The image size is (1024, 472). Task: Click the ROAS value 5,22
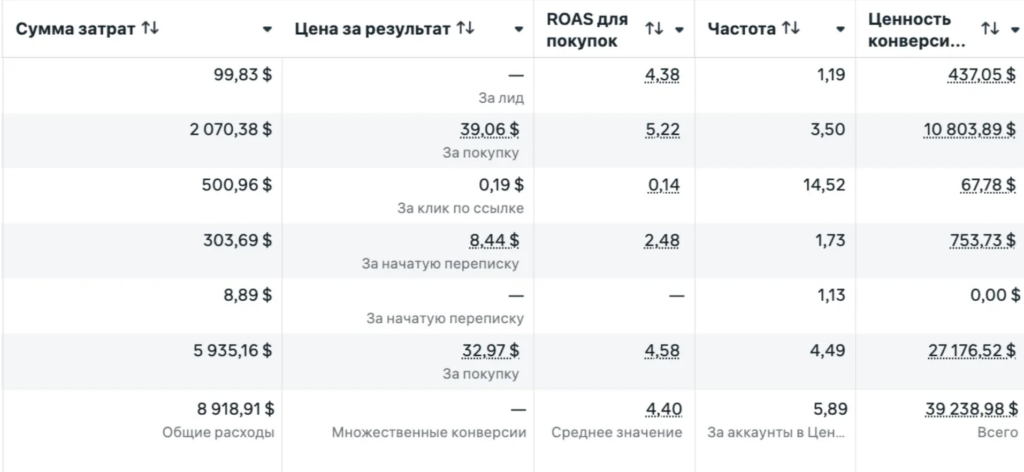tap(662, 130)
